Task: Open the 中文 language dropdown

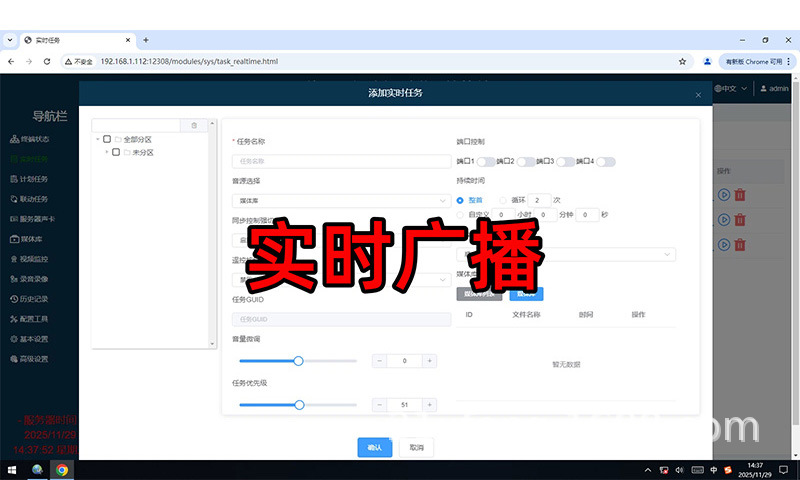Action: click(x=731, y=88)
